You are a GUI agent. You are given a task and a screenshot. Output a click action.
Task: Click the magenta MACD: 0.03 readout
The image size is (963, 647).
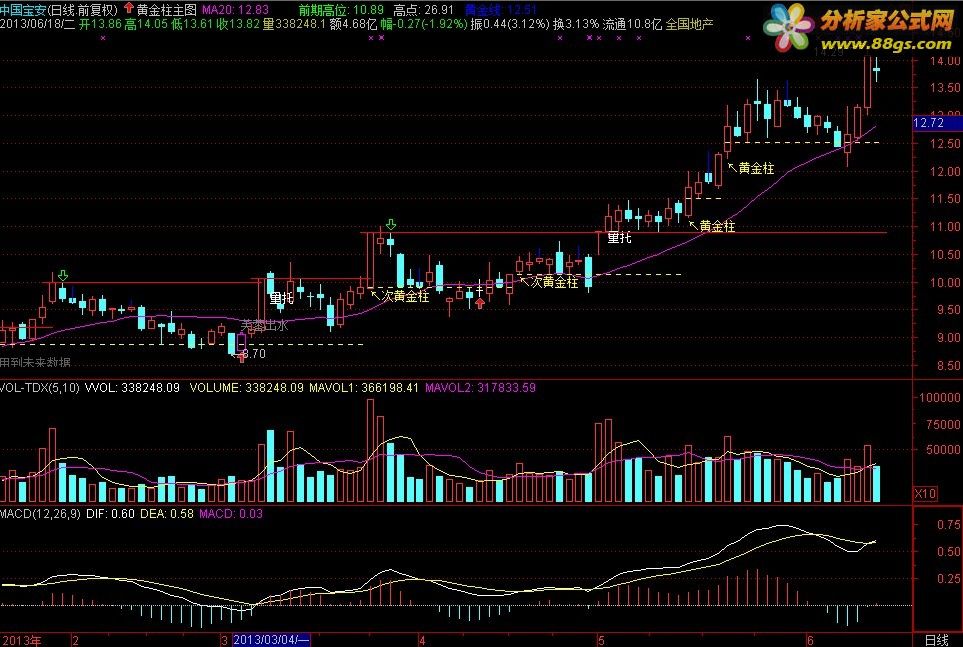[231, 514]
